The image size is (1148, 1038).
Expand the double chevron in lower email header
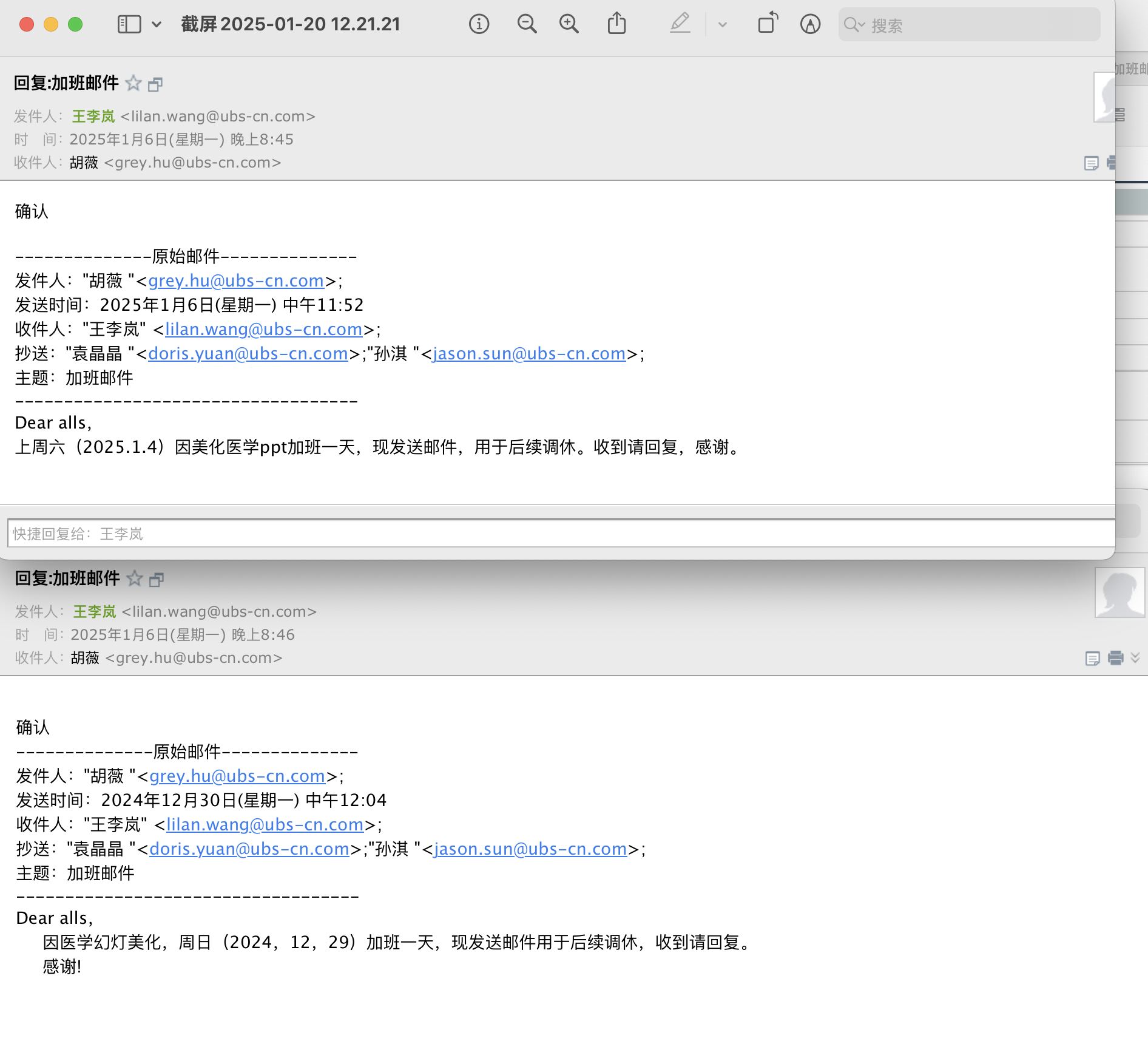tap(1135, 658)
